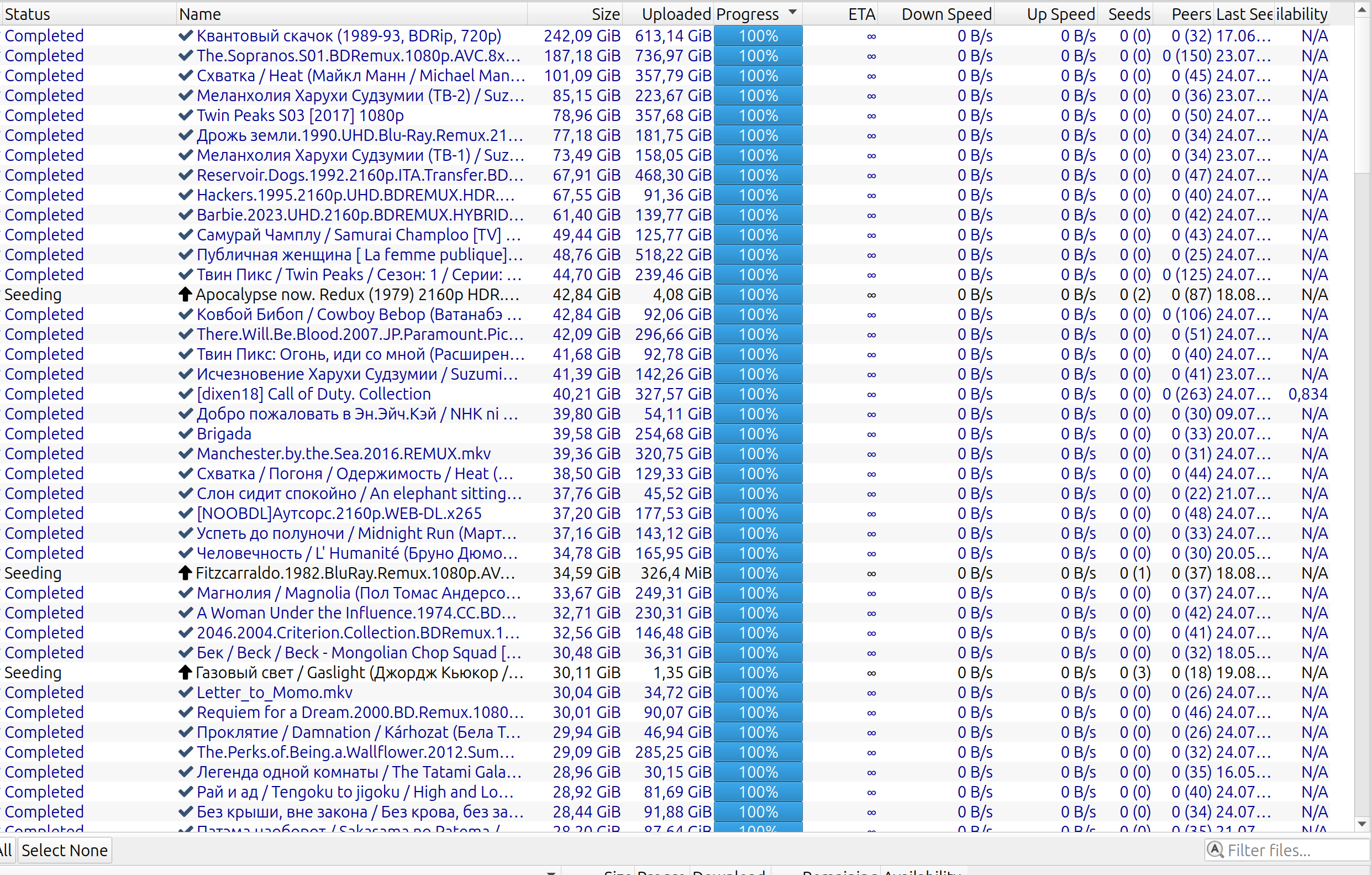
Task: Click the checkmark icon beside Brigada
Action: (x=185, y=433)
